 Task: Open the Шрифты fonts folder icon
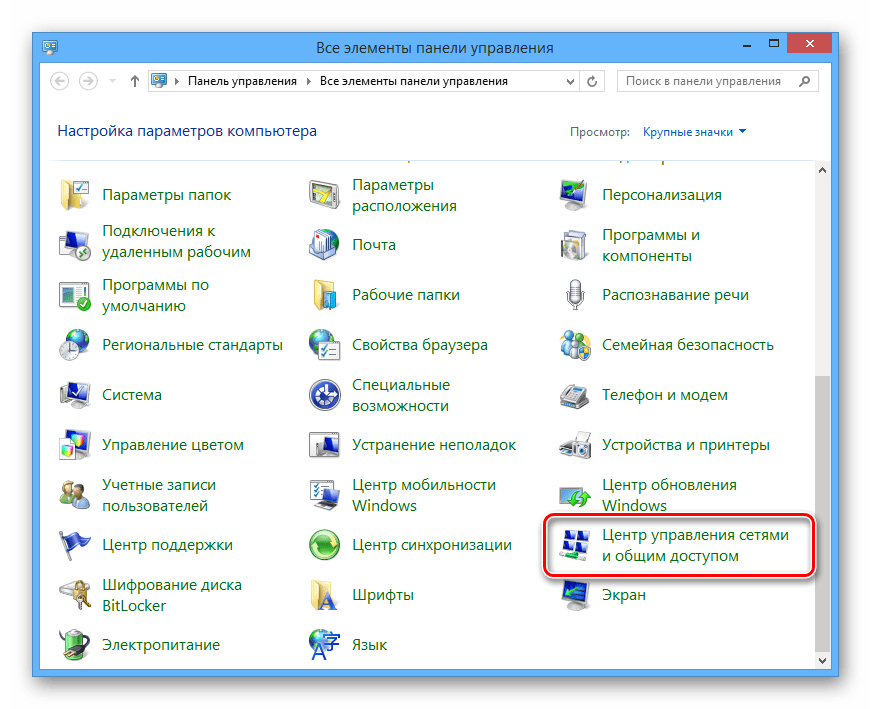[325, 595]
